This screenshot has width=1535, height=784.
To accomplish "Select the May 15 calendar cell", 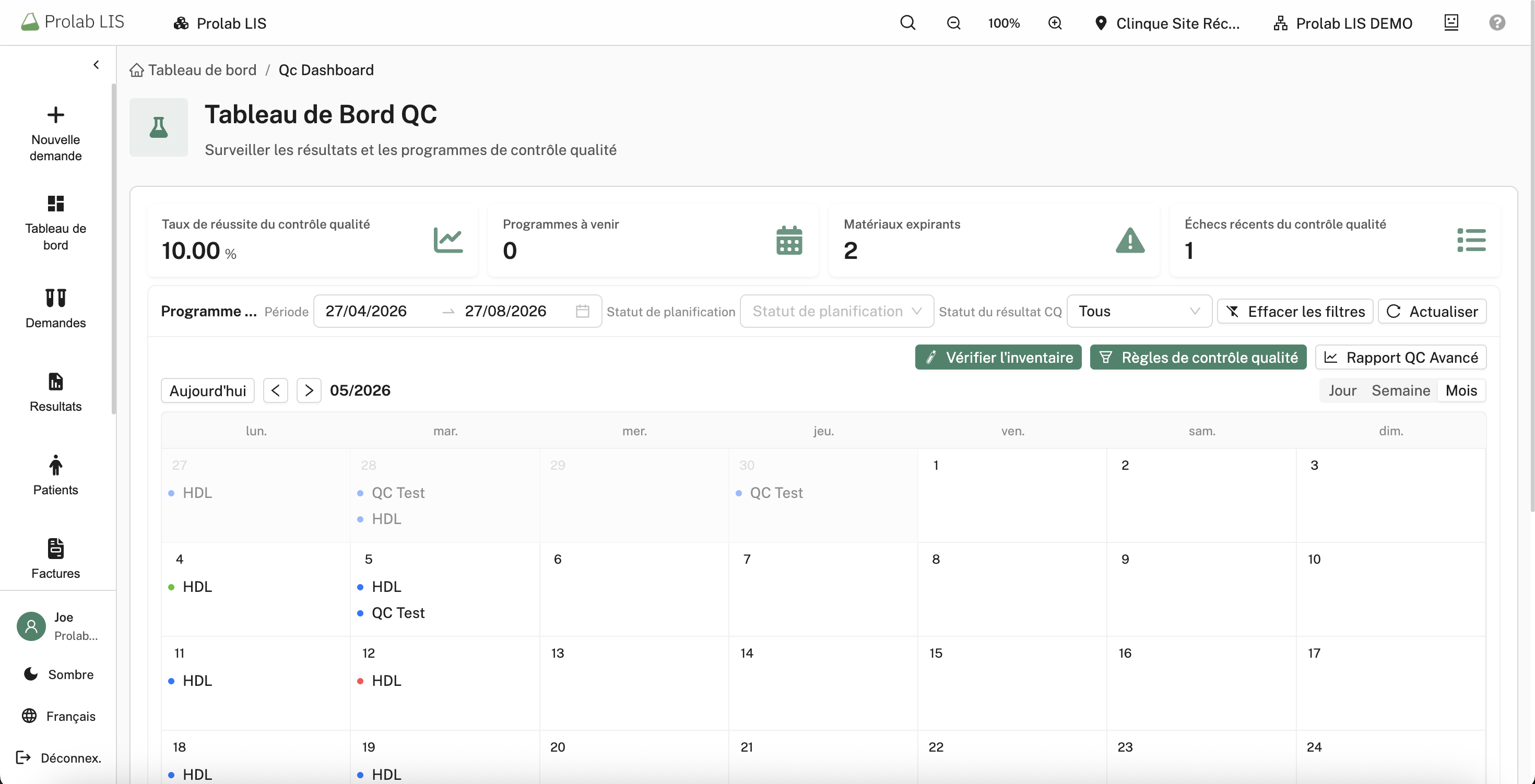I will coord(1012,683).
